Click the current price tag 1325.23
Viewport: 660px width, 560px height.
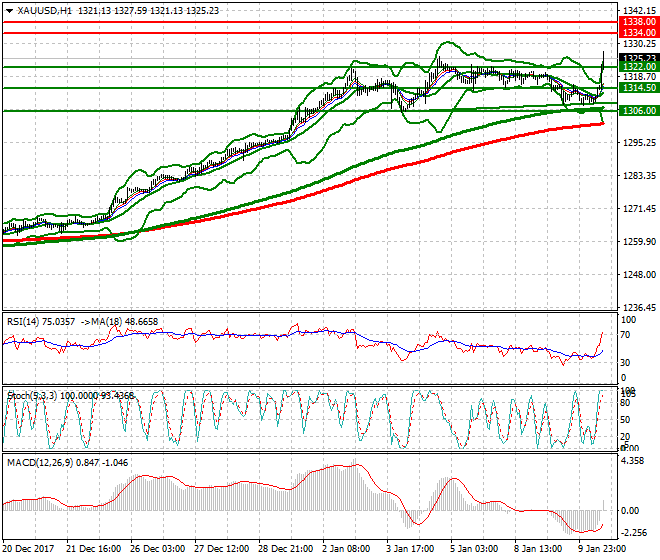[639, 58]
